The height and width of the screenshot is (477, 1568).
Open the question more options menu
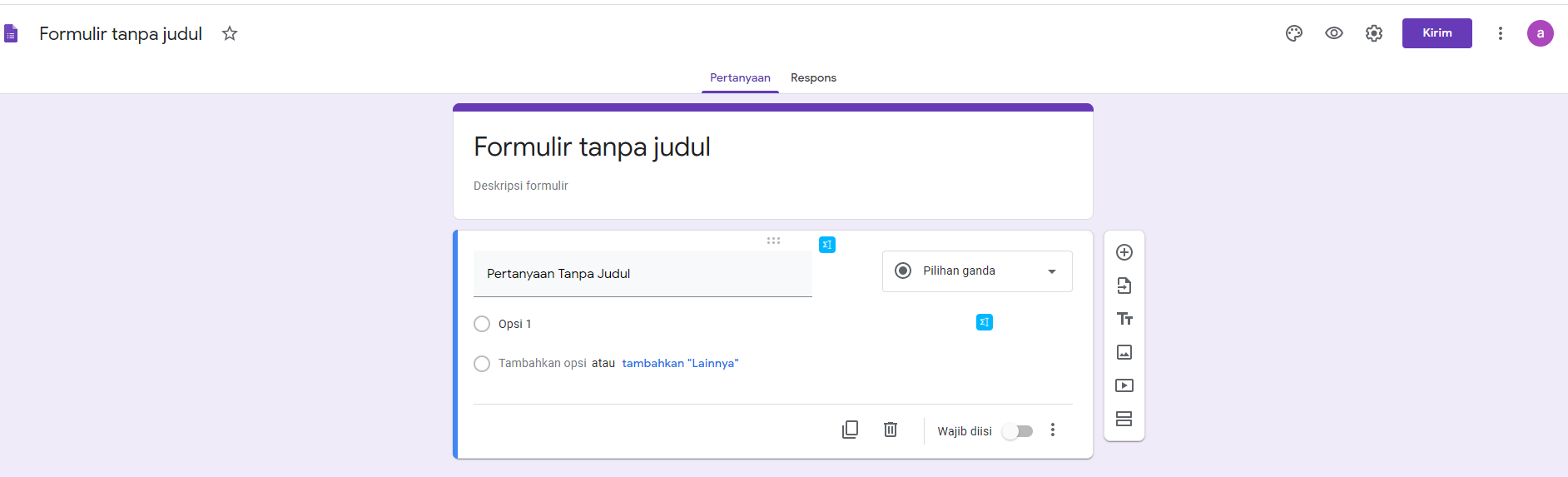click(x=1053, y=430)
